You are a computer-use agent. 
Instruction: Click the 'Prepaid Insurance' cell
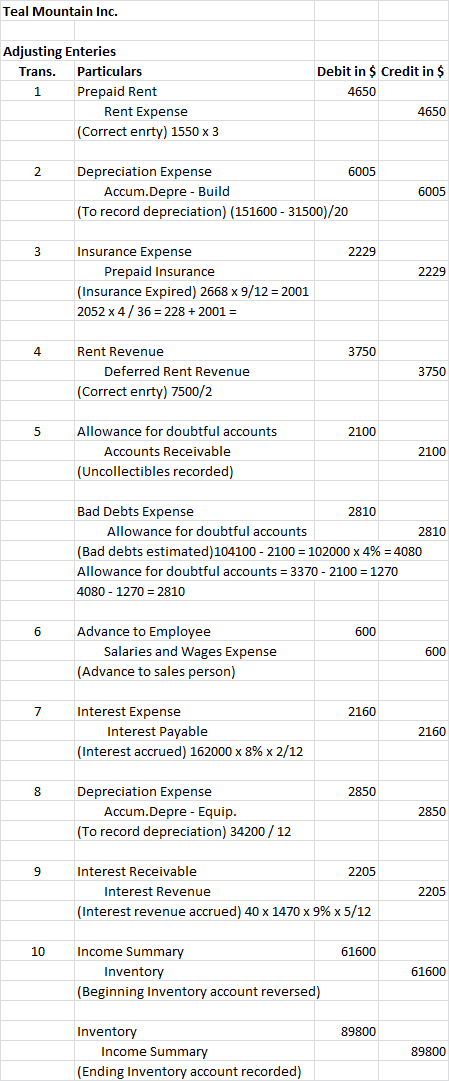pyautogui.click(x=159, y=272)
